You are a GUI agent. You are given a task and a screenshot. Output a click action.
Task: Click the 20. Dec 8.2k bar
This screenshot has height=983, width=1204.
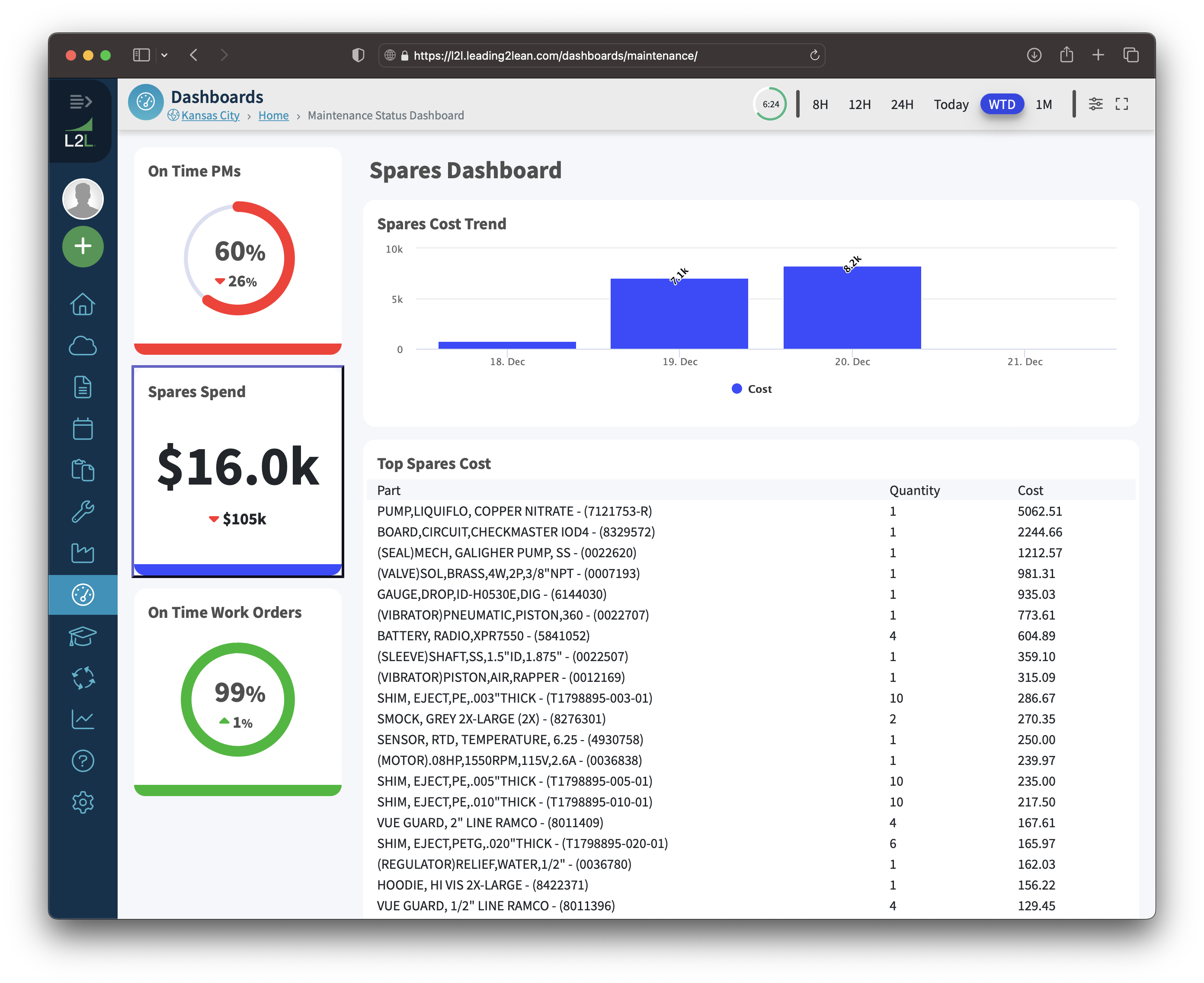point(852,308)
